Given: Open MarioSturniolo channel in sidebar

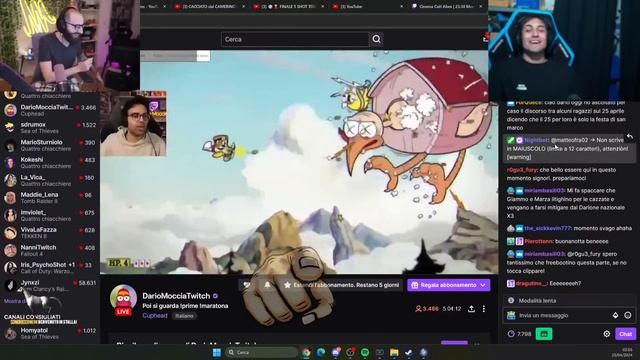Looking at the screenshot, I should [x=50, y=145].
